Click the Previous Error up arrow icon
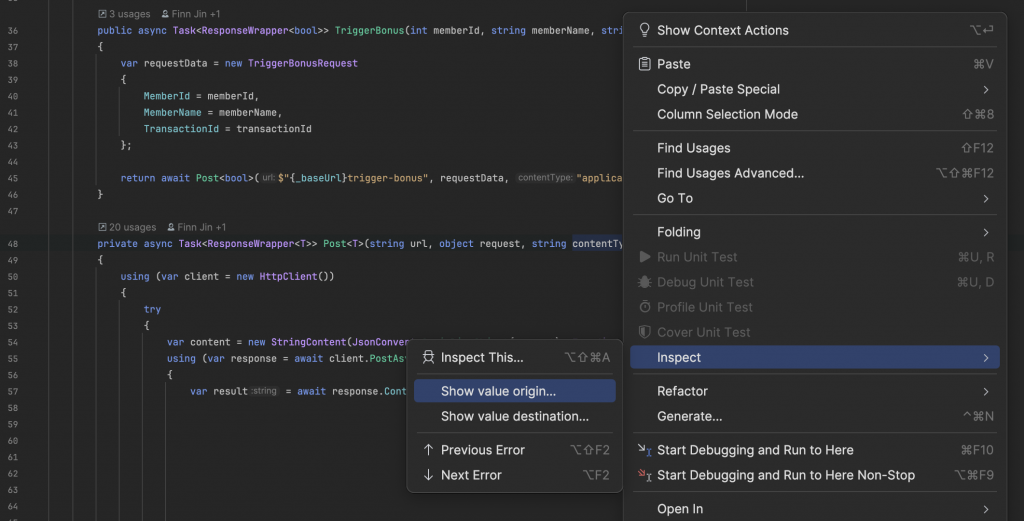Image resolution: width=1024 pixels, height=521 pixels. 429,450
